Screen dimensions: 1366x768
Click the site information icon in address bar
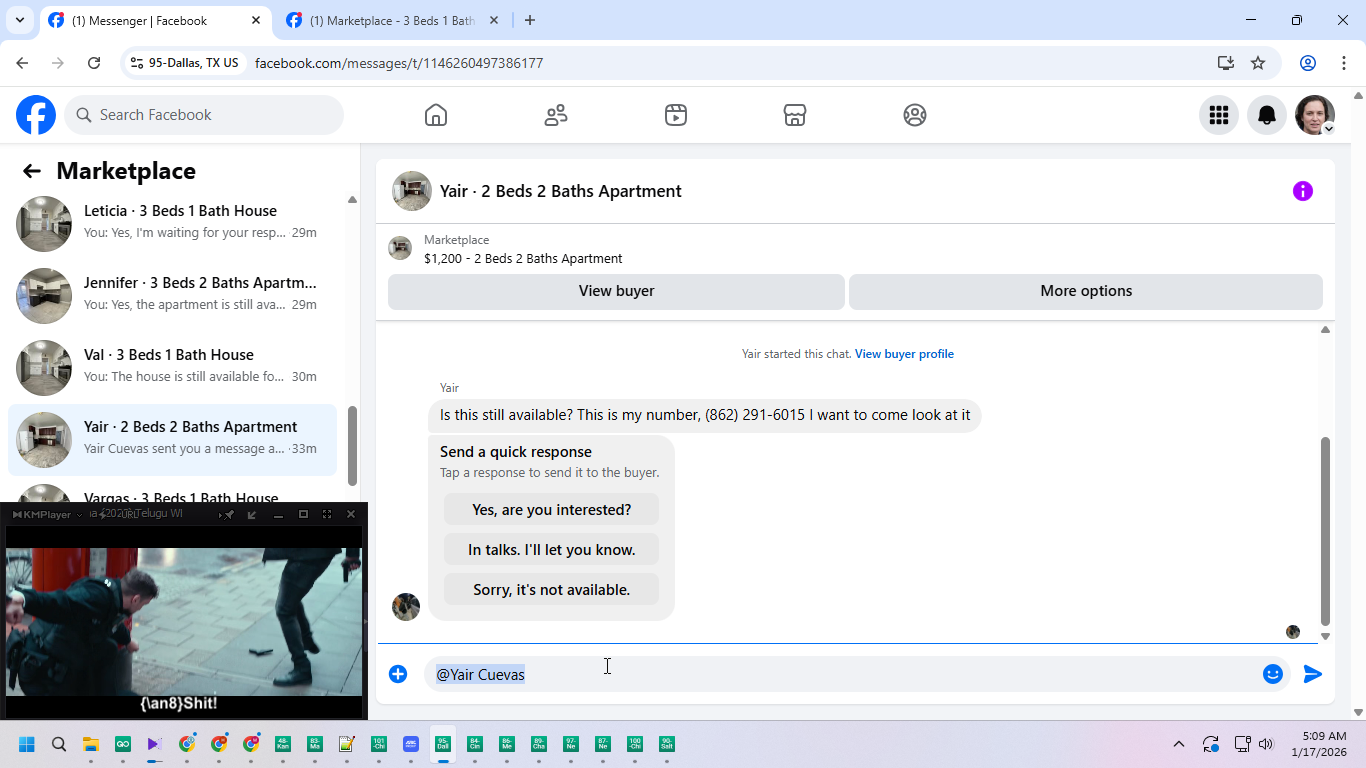137,63
